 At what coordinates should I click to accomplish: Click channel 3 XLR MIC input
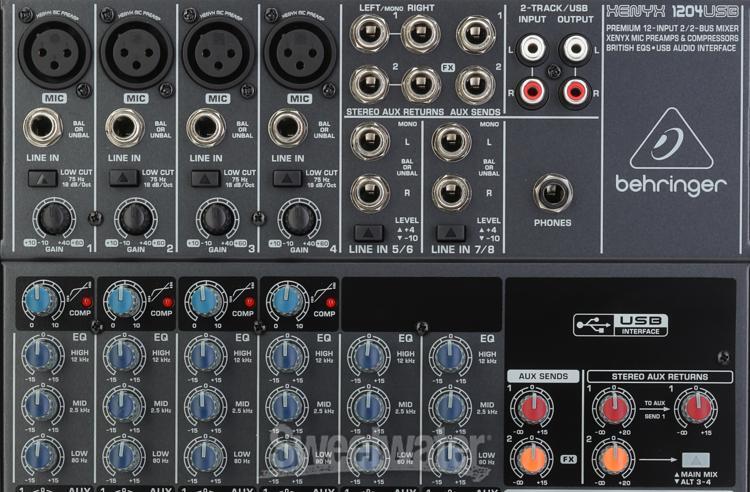[218, 53]
